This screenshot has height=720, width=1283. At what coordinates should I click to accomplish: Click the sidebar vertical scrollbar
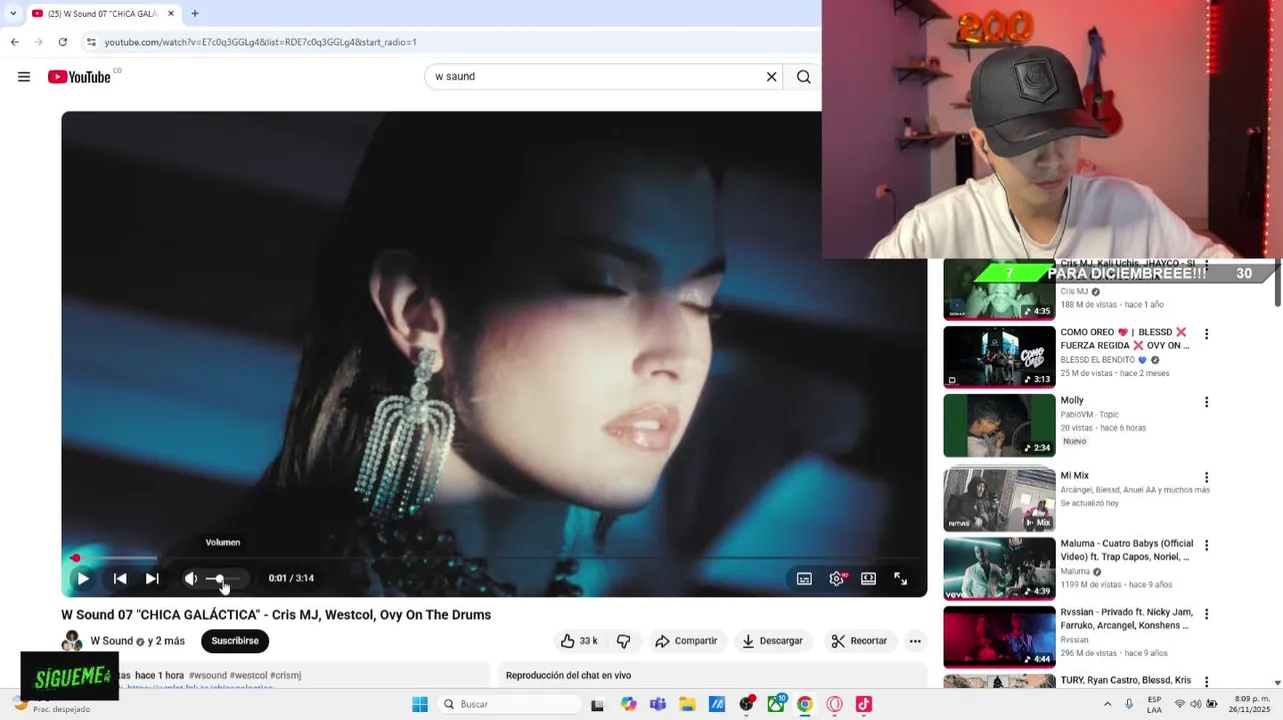pyautogui.click(x=1277, y=285)
